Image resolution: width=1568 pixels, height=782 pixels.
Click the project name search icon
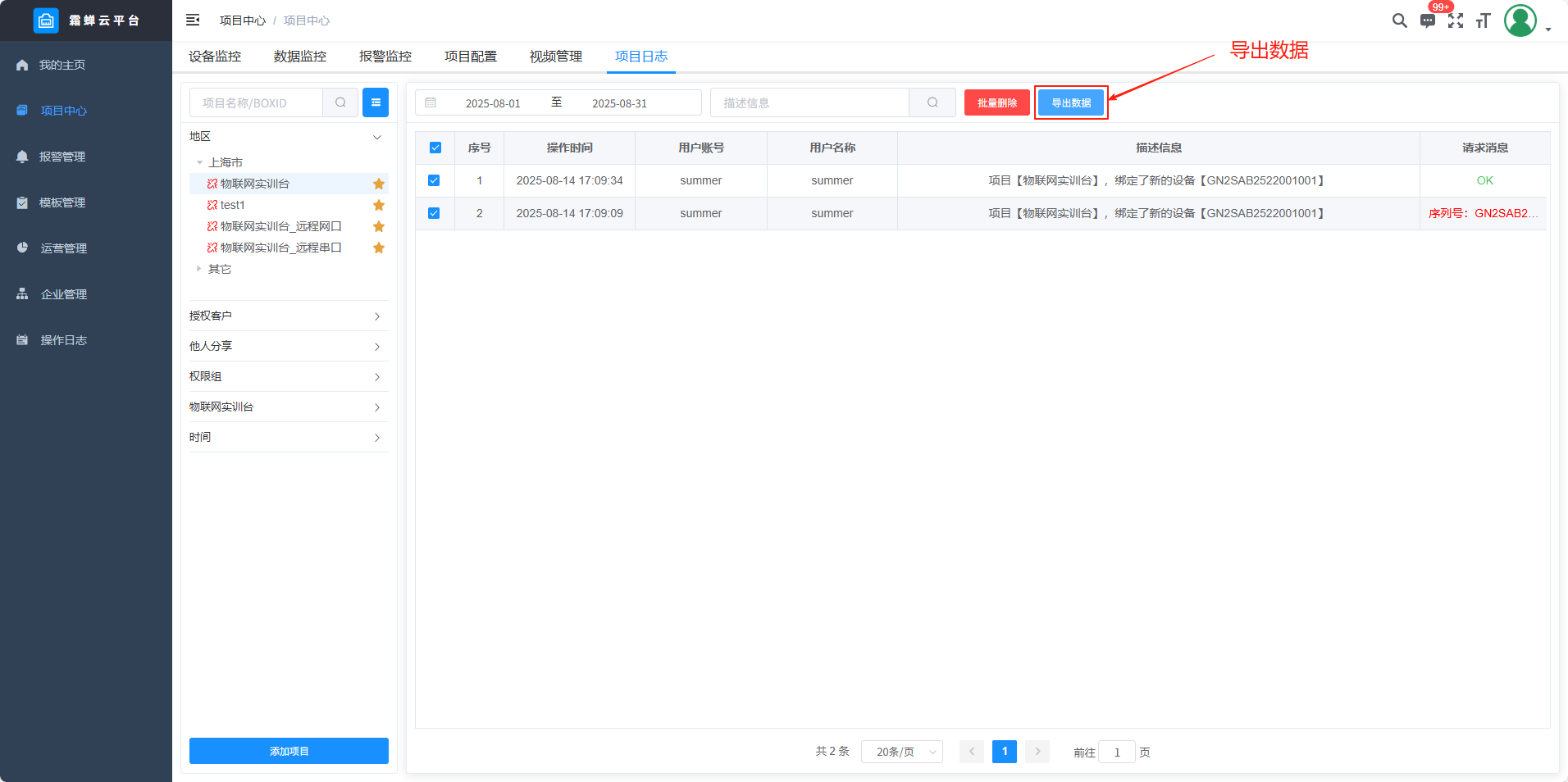pyautogui.click(x=340, y=102)
